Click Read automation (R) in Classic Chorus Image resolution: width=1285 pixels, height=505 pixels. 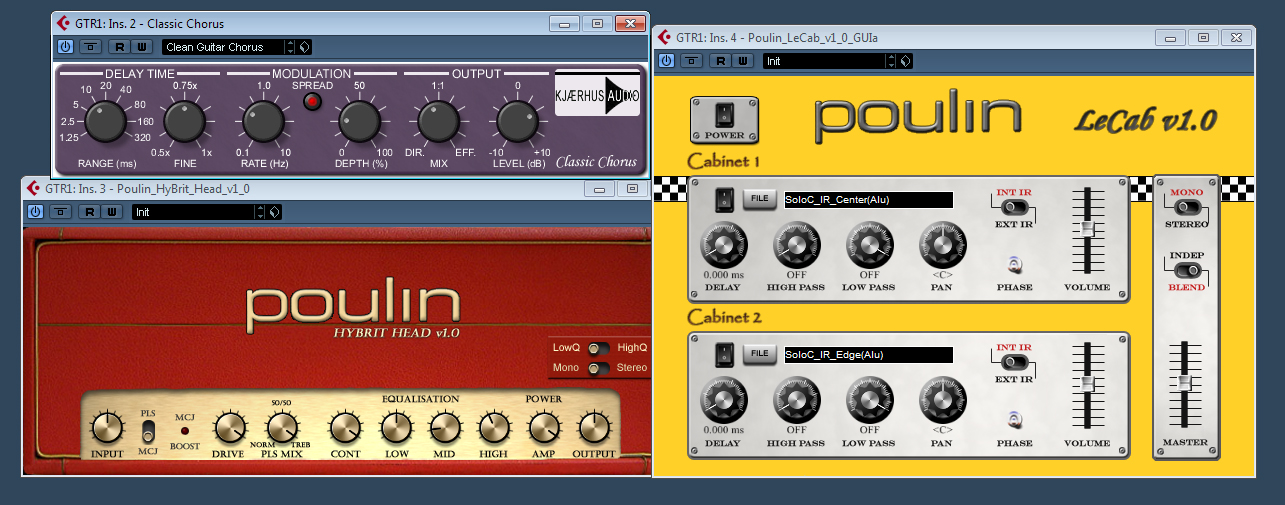[118, 46]
